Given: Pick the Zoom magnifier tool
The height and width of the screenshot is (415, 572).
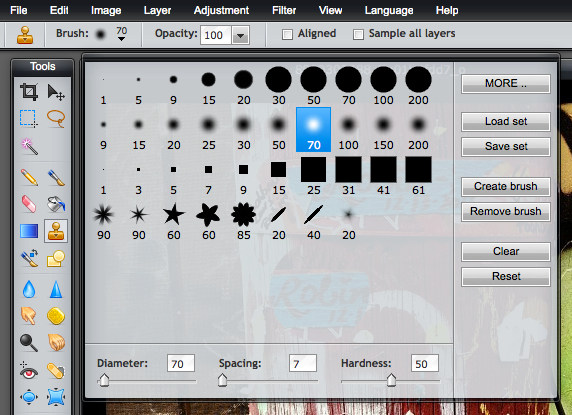Looking at the screenshot, I should (29, 343).
